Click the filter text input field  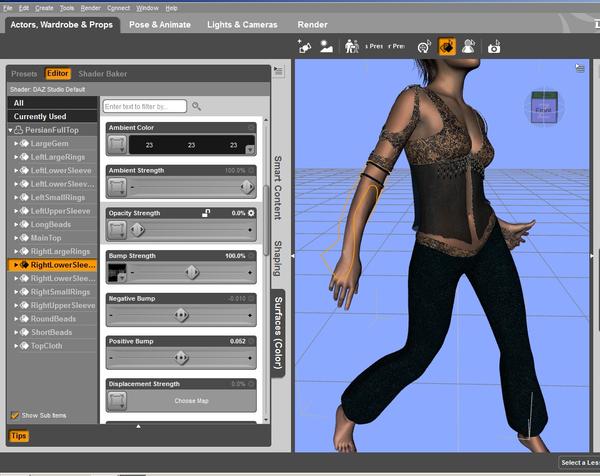tap(145, 106)
